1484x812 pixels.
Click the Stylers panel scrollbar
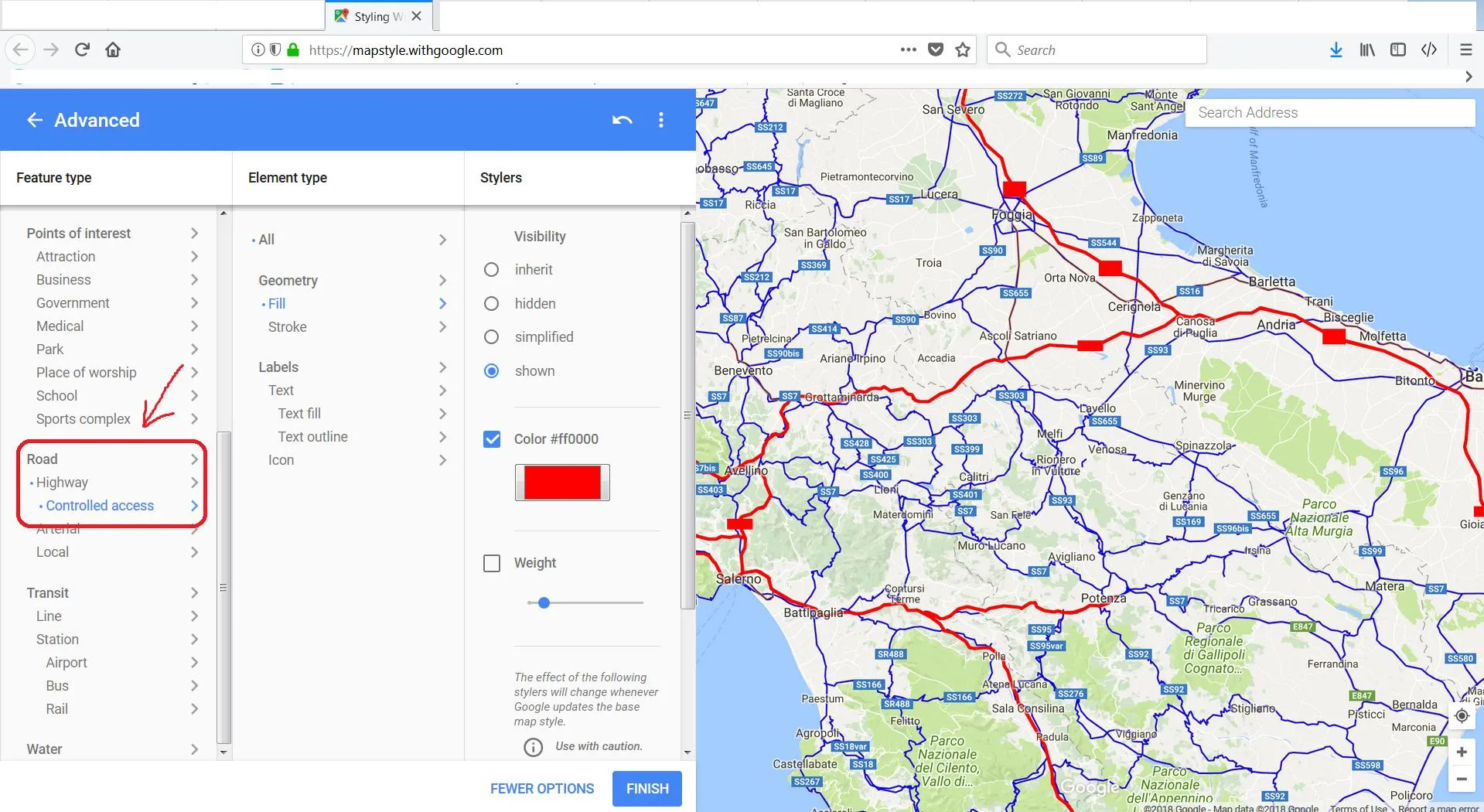click(687, 415)
